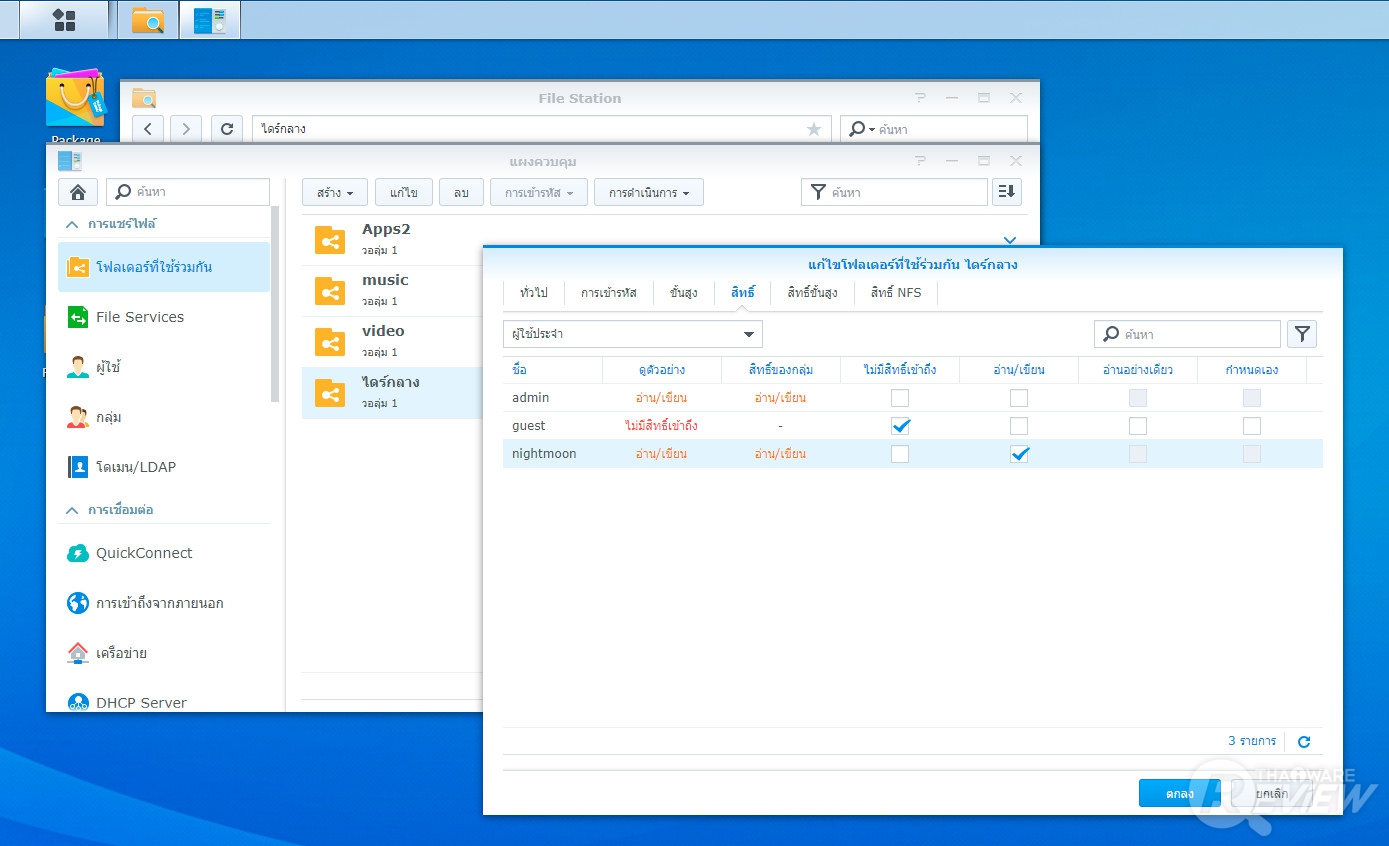Viewport: 1389px width, 846px height.
Task: Click the File Station refresh button
Action: 227,129
